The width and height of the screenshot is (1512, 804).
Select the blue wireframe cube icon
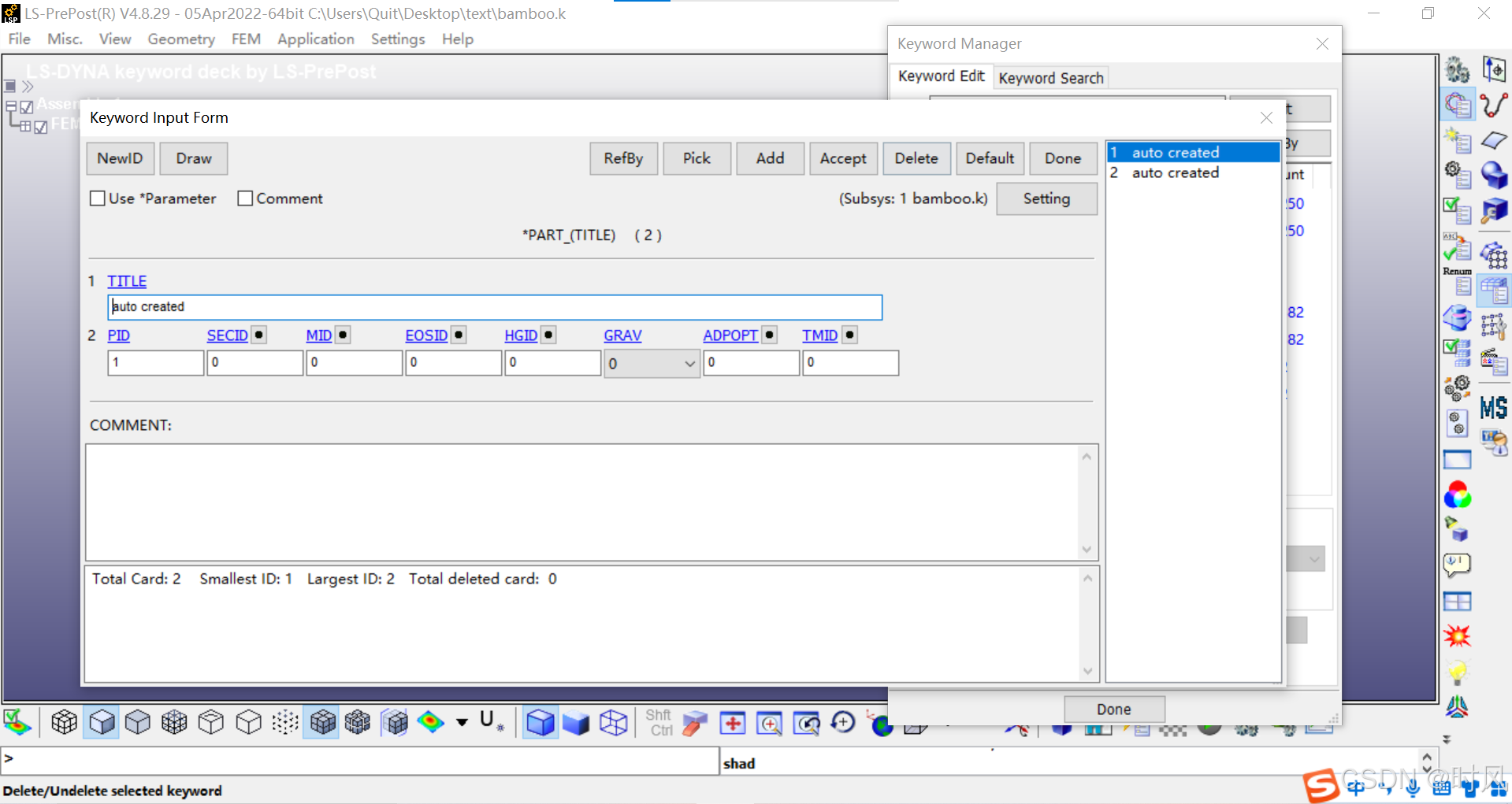(x=613, y=722)
